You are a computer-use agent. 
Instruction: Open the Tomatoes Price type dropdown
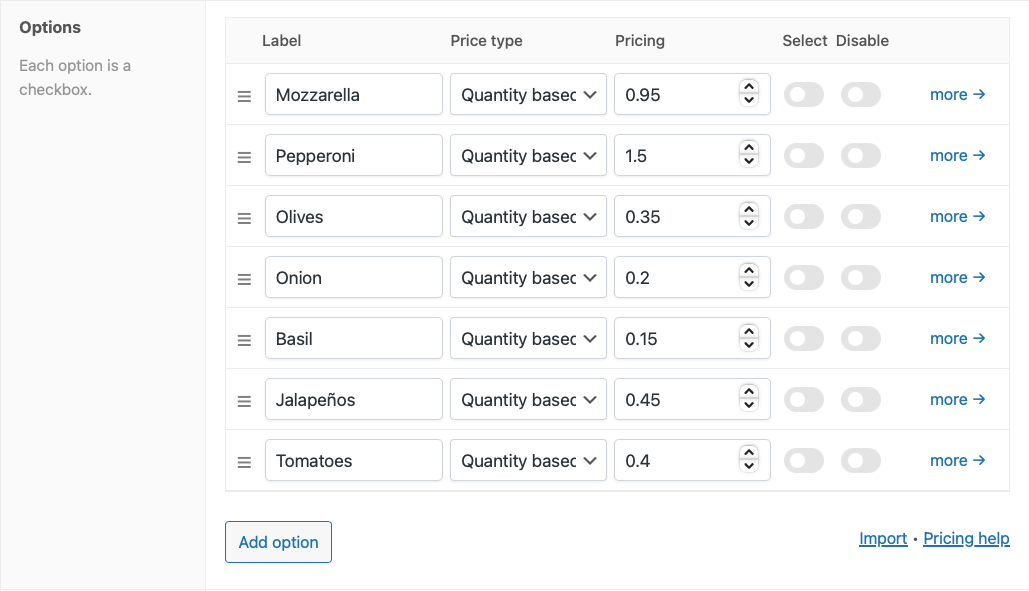[x=528, y=461]
